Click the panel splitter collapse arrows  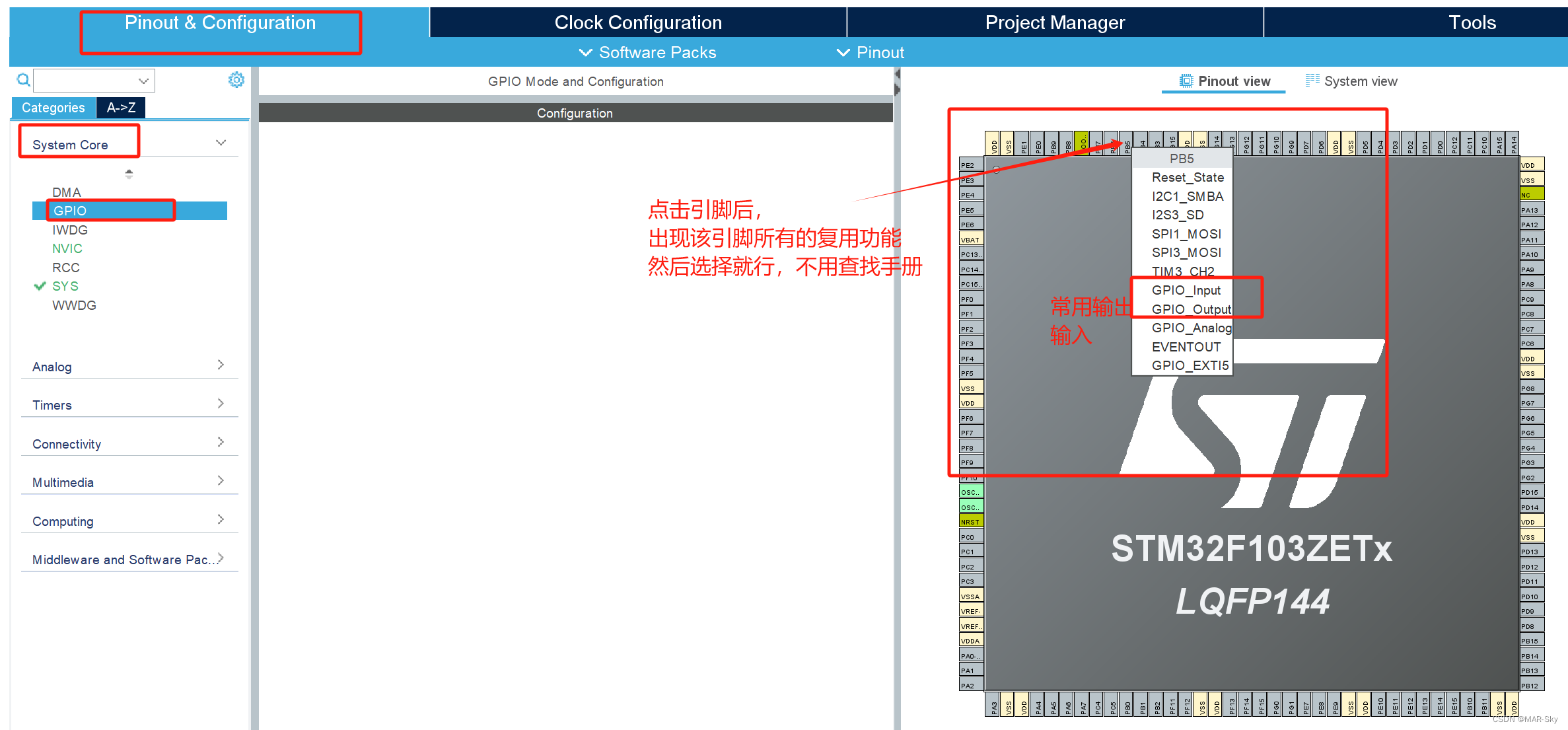click(x=897, y=83)
